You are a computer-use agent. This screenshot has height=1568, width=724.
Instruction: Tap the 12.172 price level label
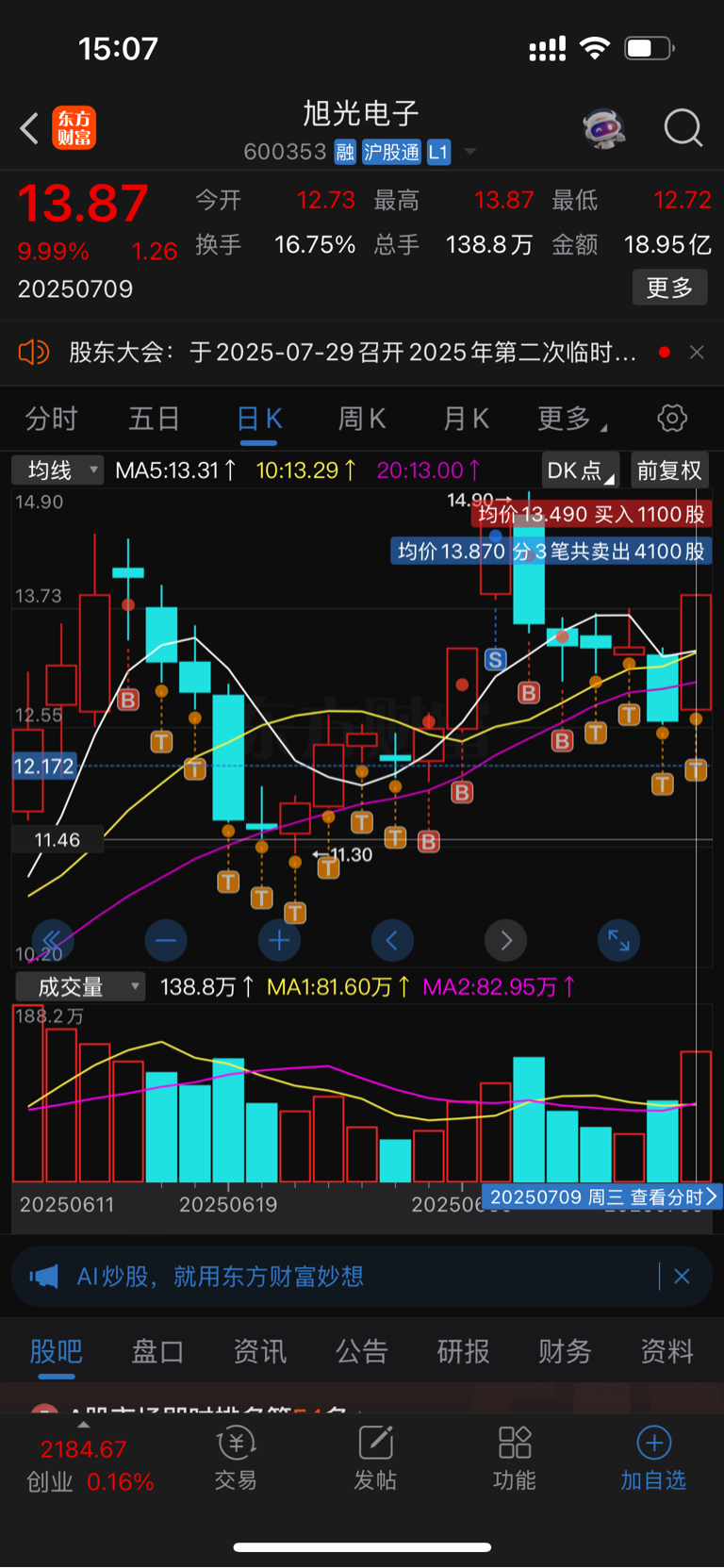[43, 767]
